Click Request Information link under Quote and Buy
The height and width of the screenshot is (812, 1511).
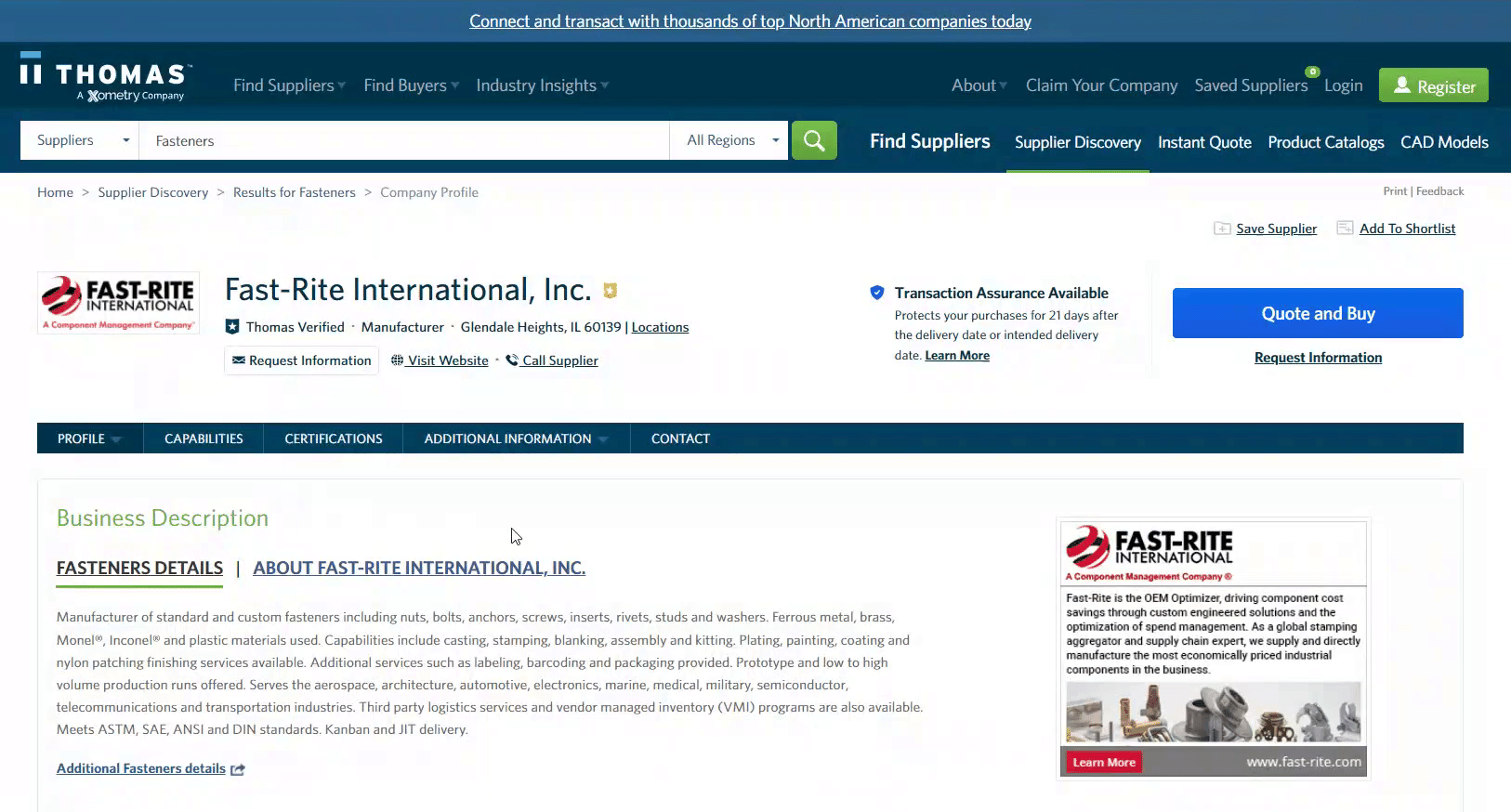point(1318,358)
